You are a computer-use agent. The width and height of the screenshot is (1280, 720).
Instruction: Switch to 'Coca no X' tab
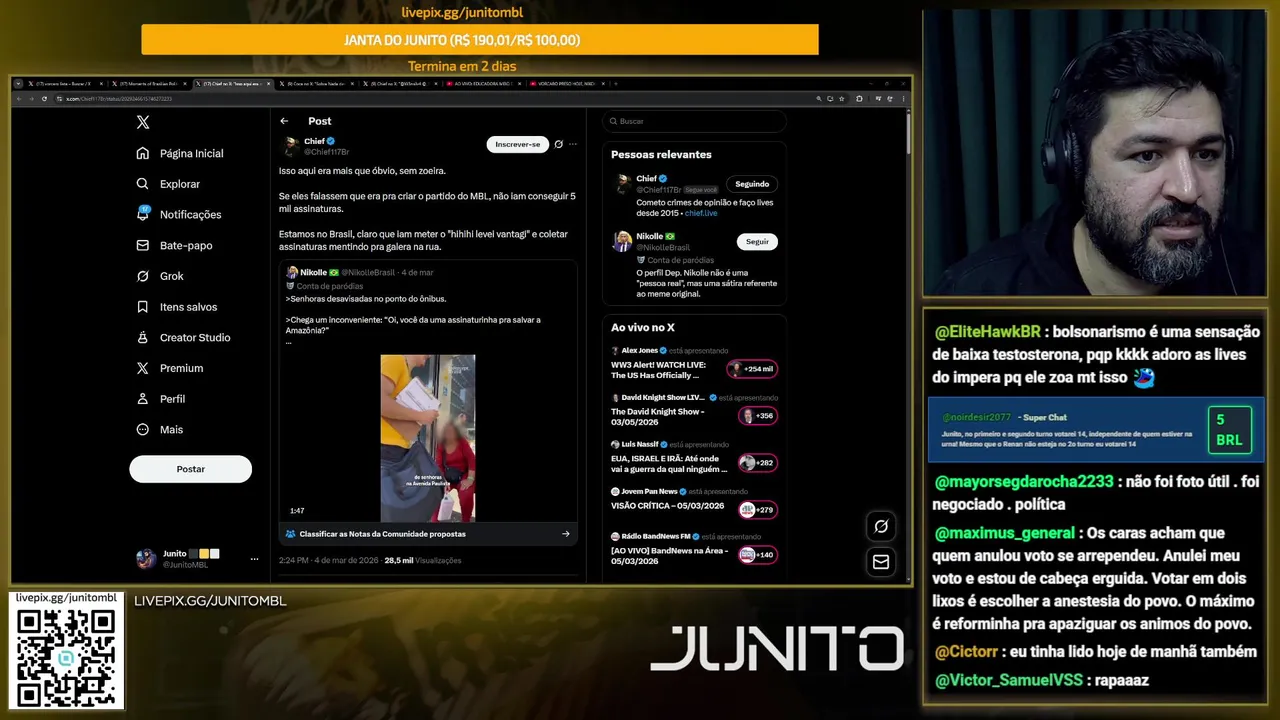pos(316,84)
